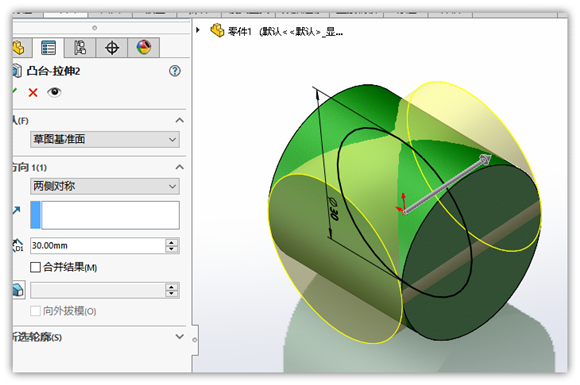Switch to the ConfigurationManager tab
This screenshot has width=580, height=385.
tap(80, 48)
